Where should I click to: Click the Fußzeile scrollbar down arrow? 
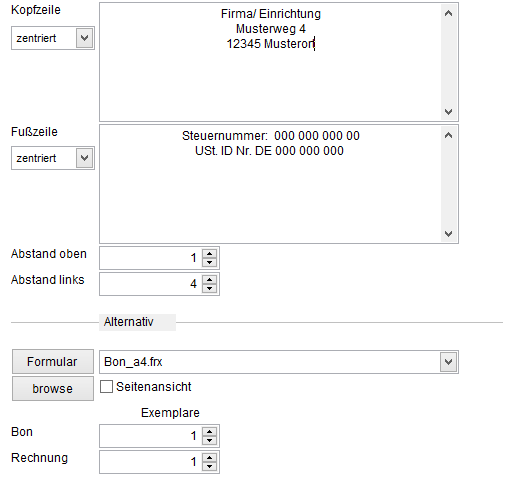click(449, 233)
